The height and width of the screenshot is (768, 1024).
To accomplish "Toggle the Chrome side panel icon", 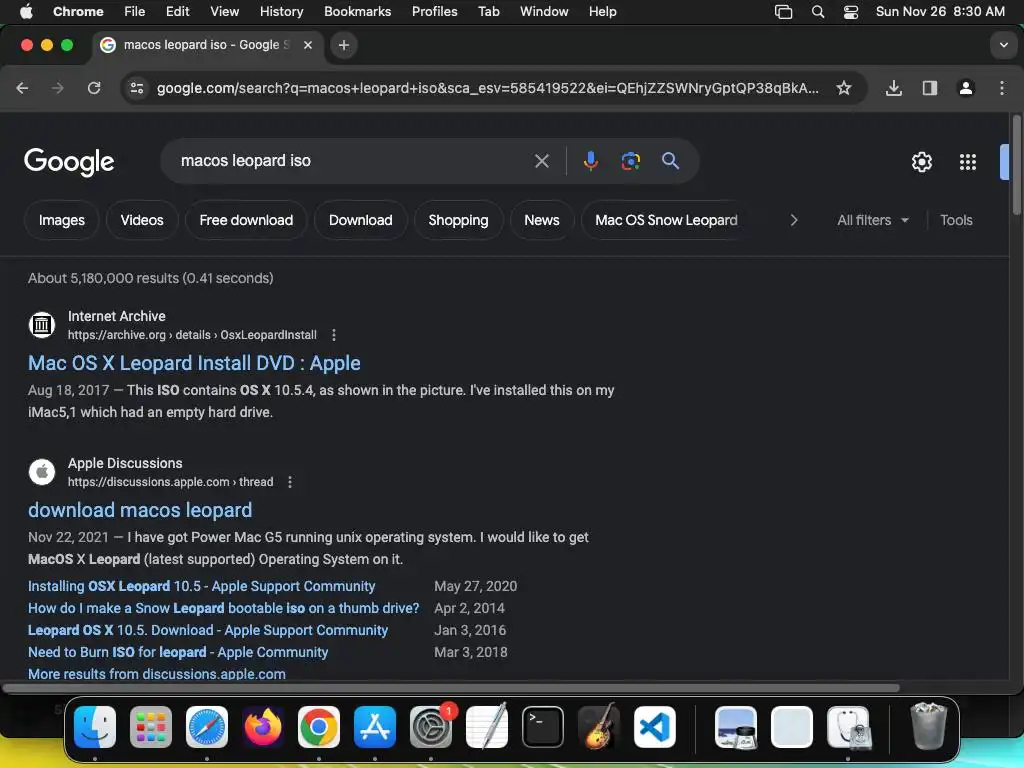I will [929, 88].
